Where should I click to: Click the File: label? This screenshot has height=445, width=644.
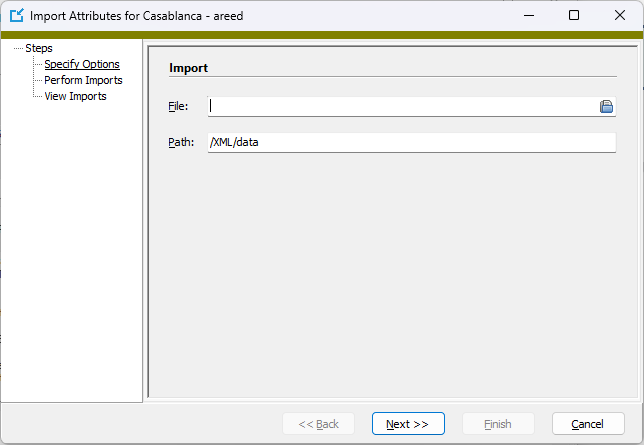point(178,106)
